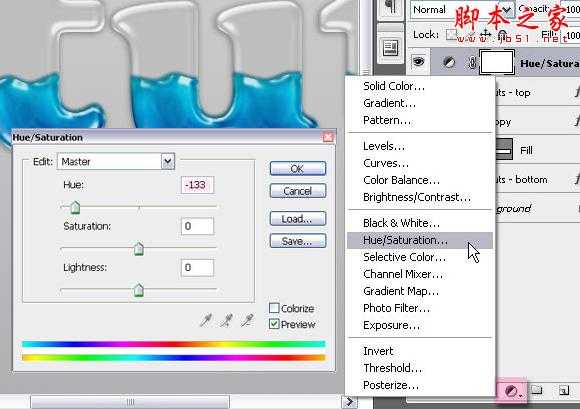Click the new group folder icon

(536, 390)
